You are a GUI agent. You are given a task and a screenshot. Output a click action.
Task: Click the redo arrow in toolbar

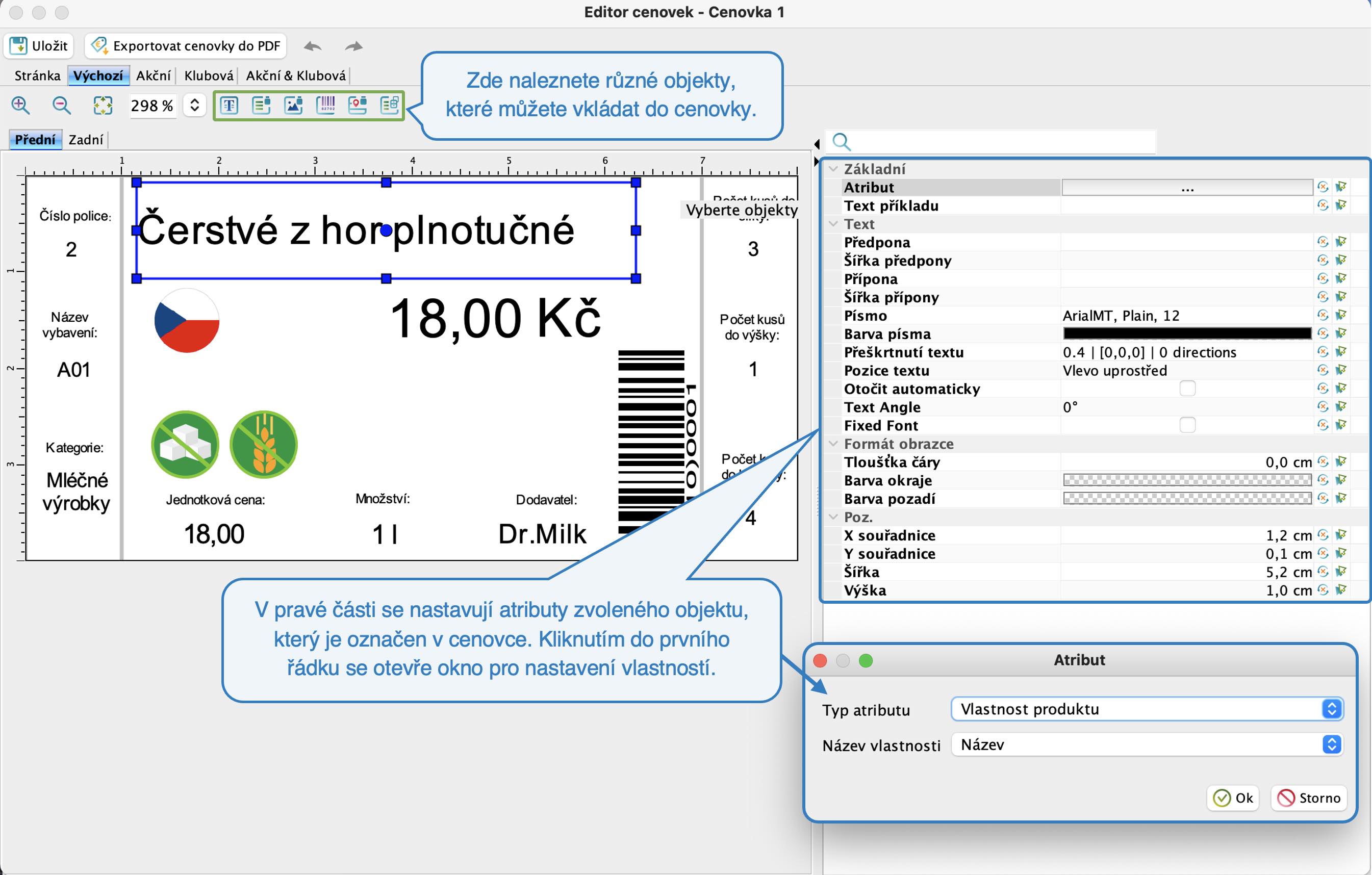click(x=354, y=46)
